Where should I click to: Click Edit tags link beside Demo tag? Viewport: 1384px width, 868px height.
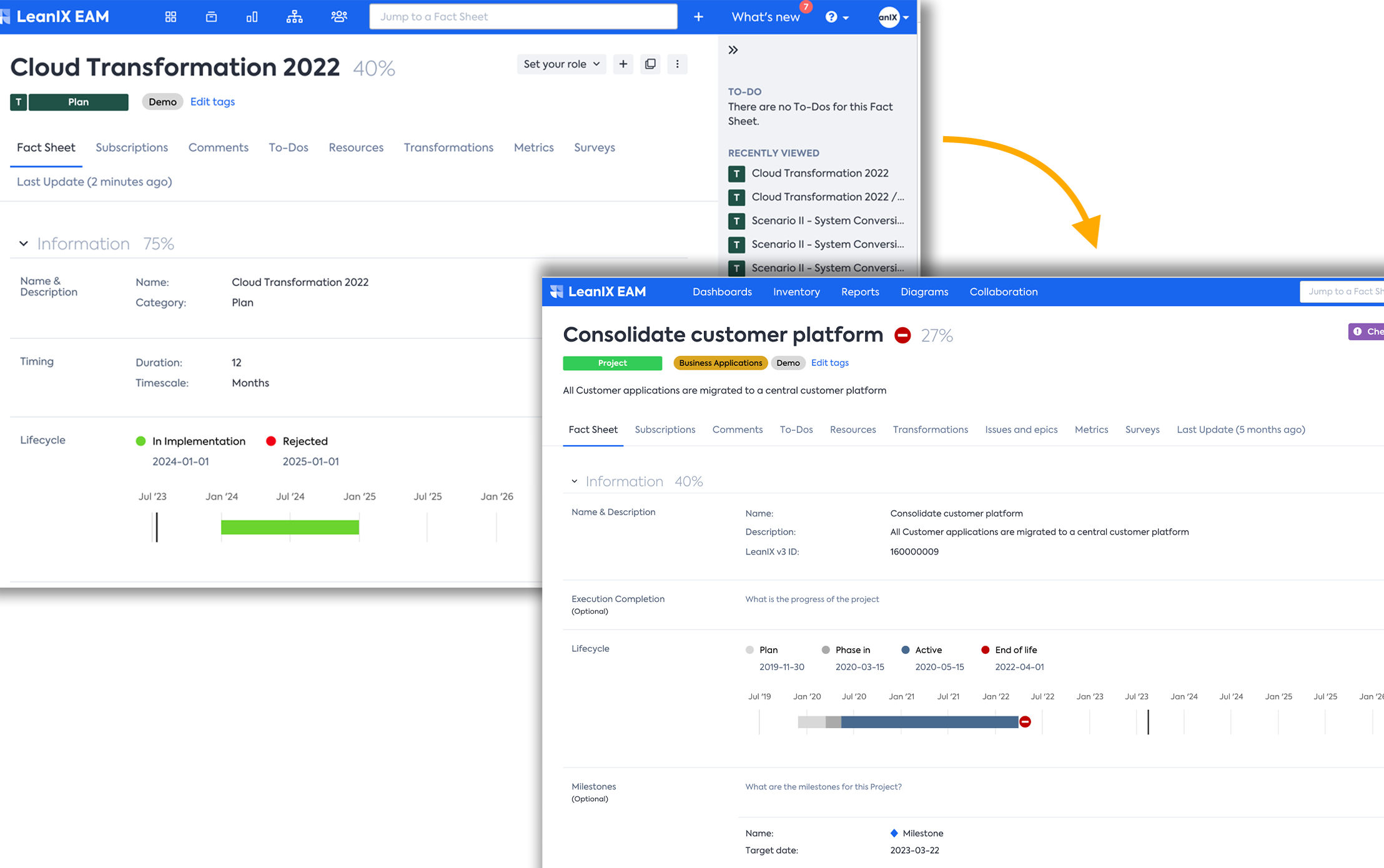pos(212,102)
